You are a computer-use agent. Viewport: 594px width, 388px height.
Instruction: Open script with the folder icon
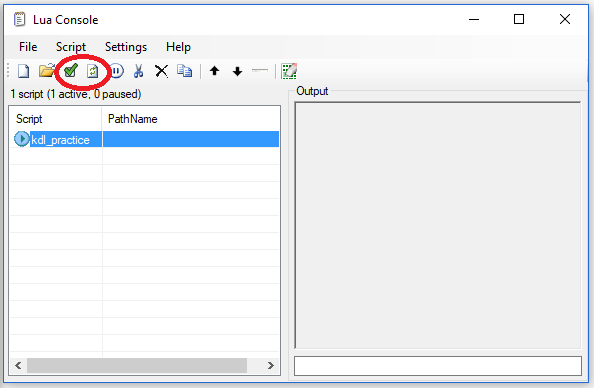click(x=47, y=71)
